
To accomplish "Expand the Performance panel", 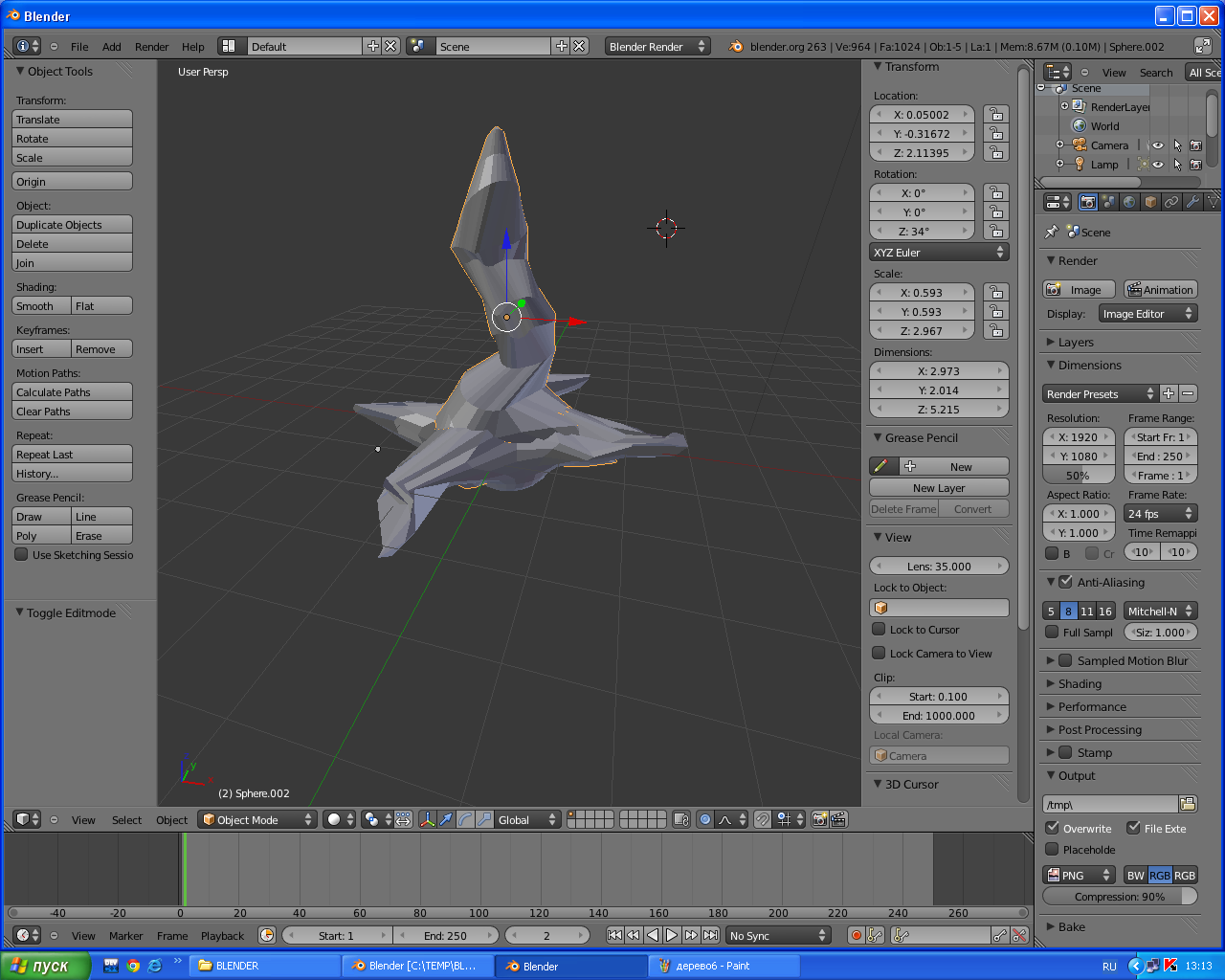I will pyautogui.click(x=1051, y=706).
